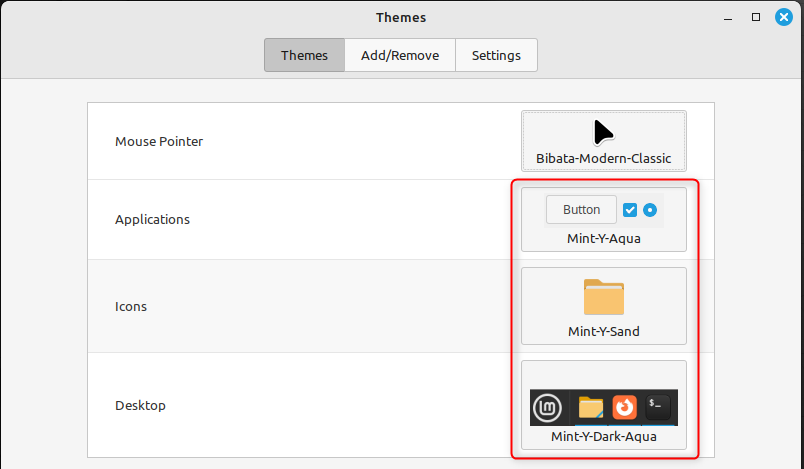This screenshot has width=804, height=469.
Task: Click the terminal icon in Desktop theme preview
Action: 658,407
